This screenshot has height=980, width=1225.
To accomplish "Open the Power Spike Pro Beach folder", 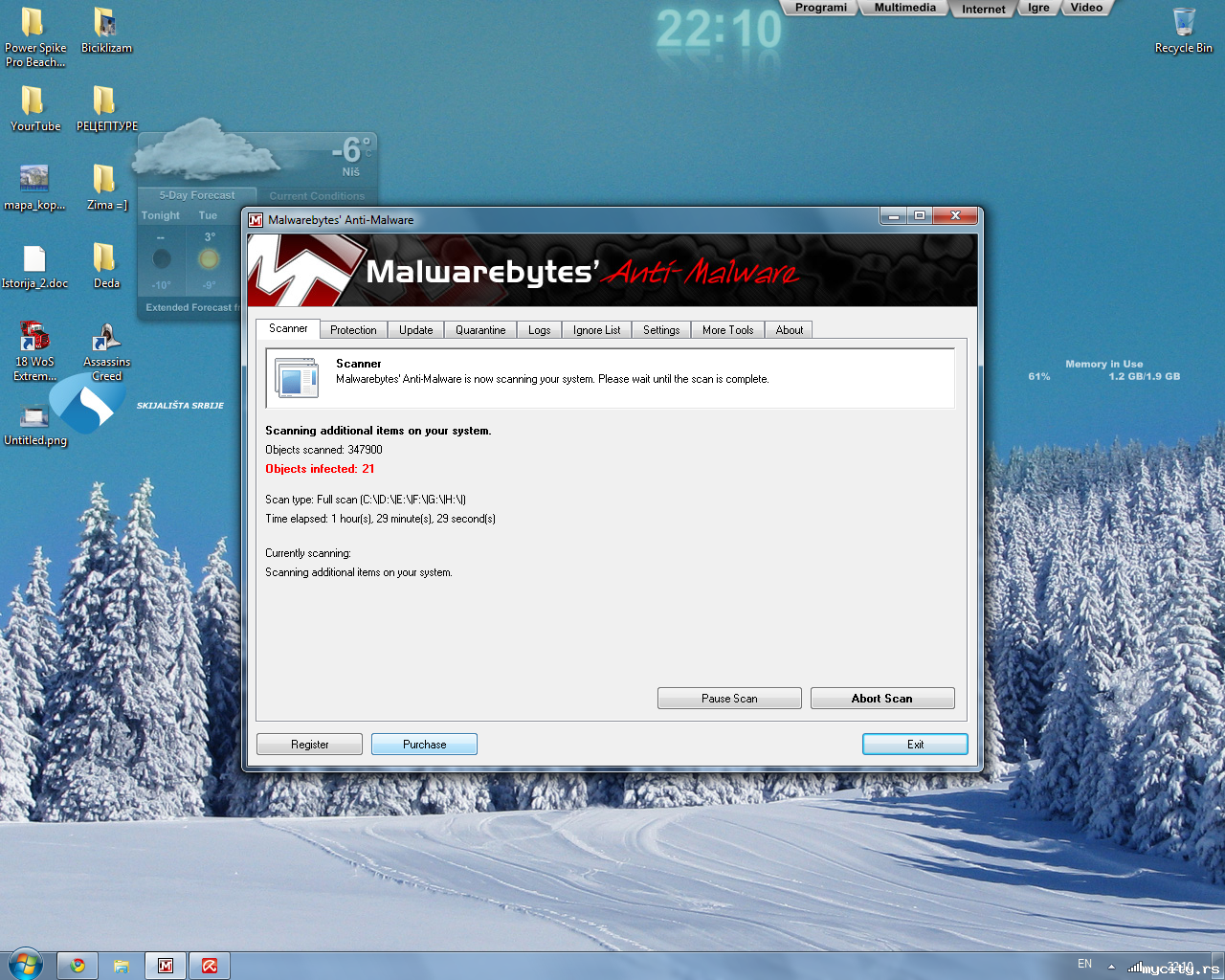I will [34, 36].
